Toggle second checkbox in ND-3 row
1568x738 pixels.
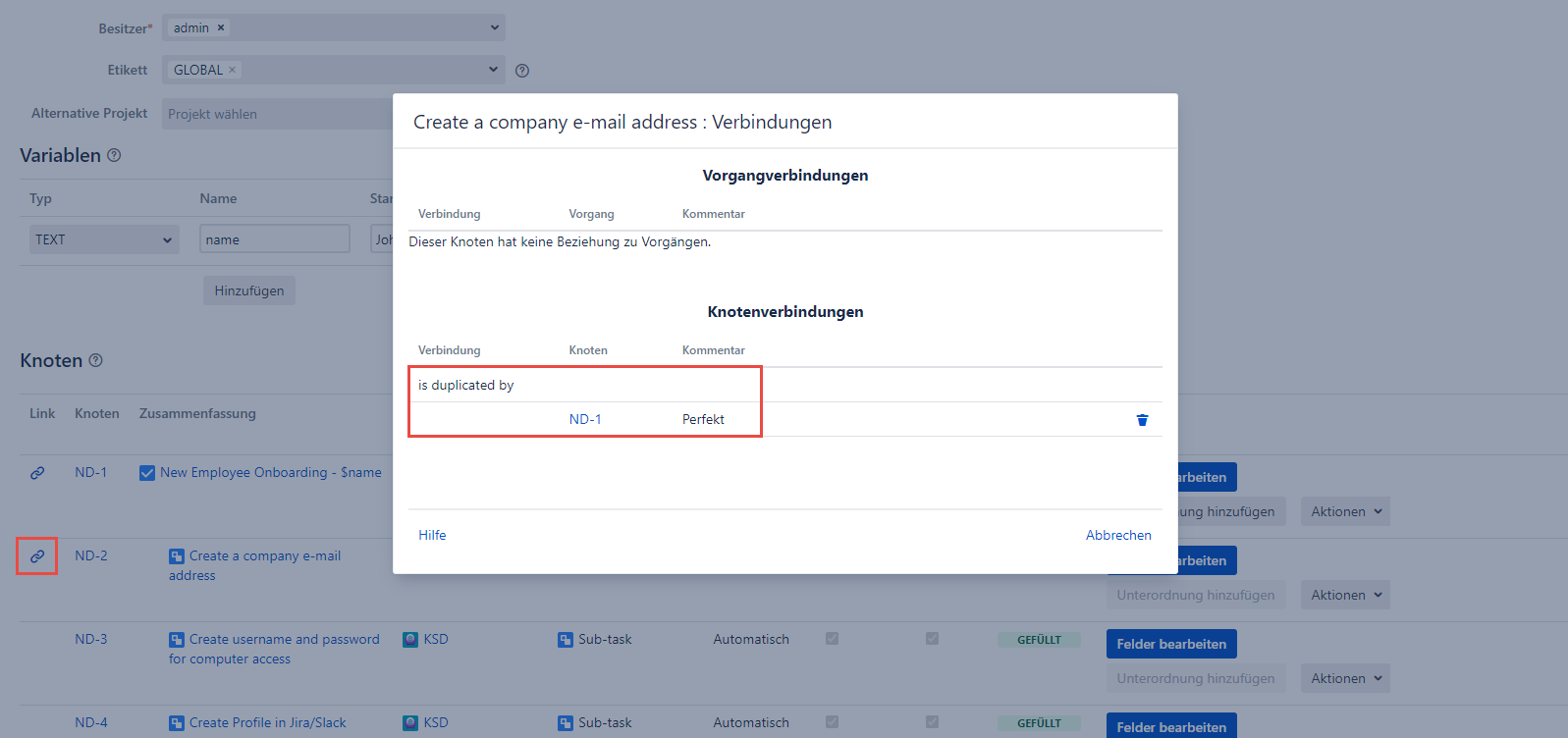(x=932, y=639)
